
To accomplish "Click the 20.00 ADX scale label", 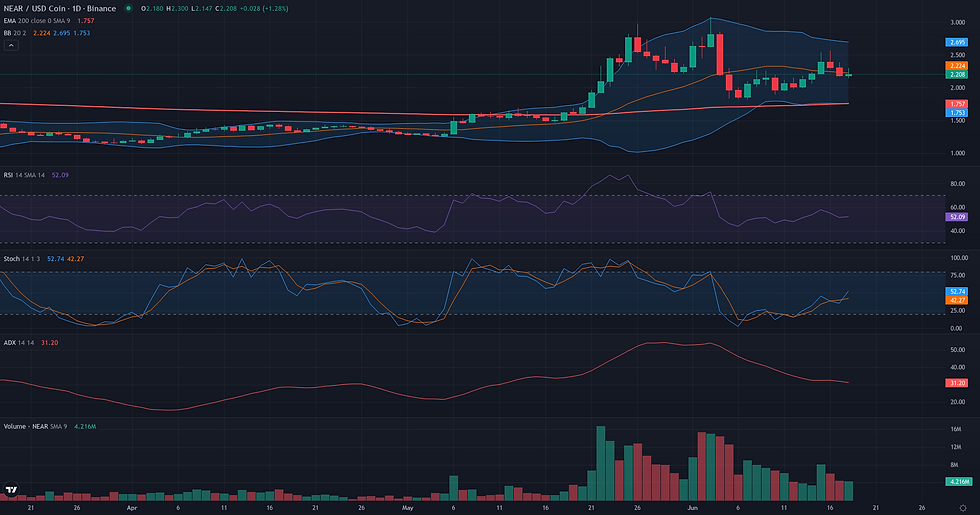I will 957,402.
